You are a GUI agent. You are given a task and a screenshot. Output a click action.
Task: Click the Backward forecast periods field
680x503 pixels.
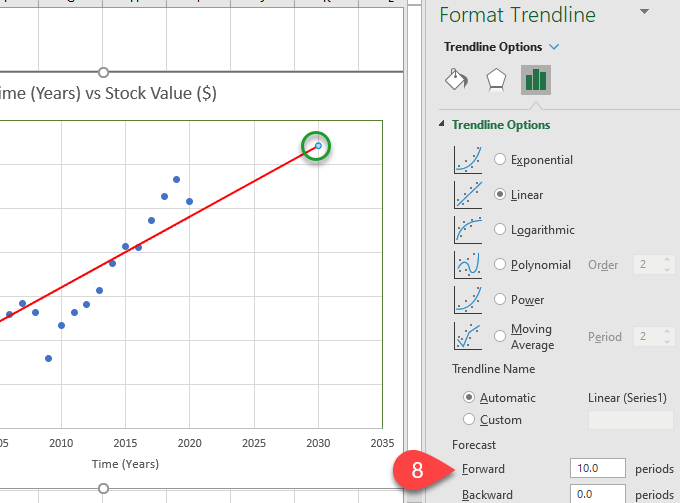[597, 494]
